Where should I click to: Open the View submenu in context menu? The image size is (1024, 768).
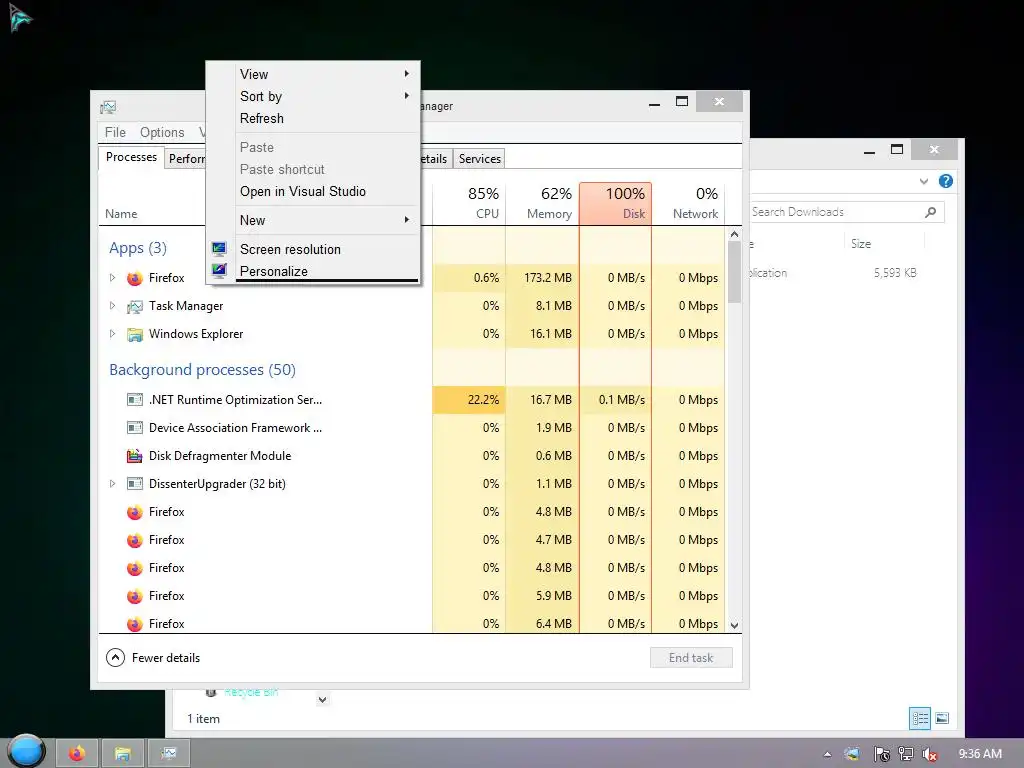pos(327,74)
